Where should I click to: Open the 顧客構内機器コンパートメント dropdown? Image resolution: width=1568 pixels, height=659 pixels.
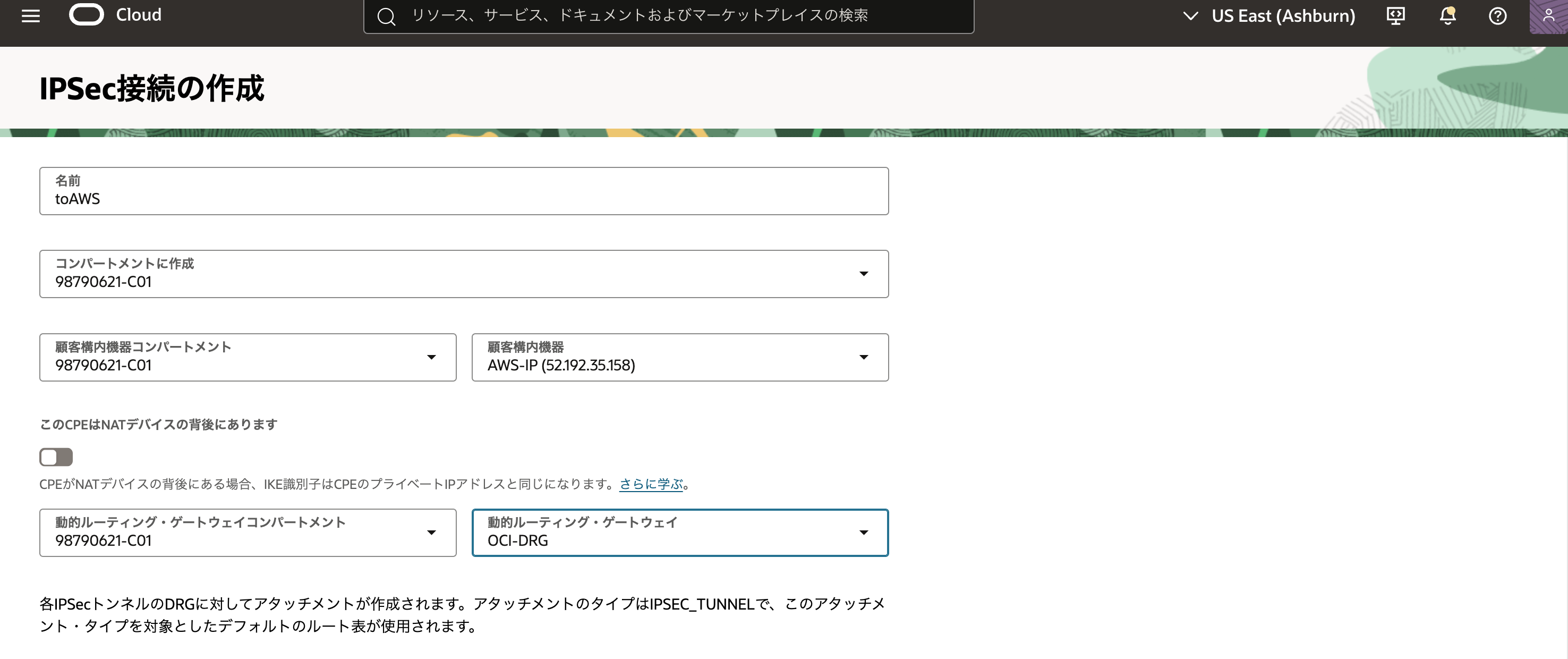coord(248,357)
